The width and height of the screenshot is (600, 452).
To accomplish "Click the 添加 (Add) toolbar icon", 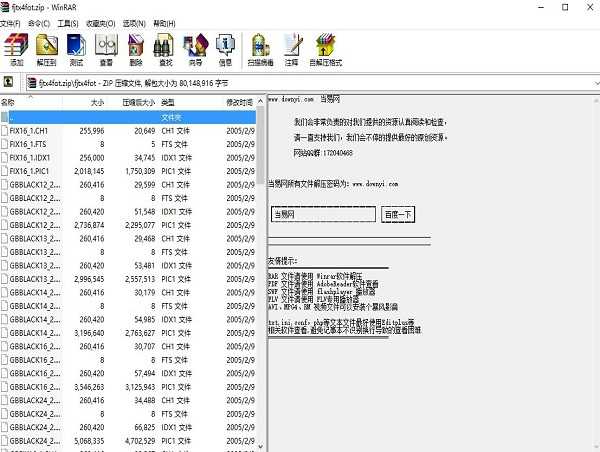I will click(x=16, y=47).
